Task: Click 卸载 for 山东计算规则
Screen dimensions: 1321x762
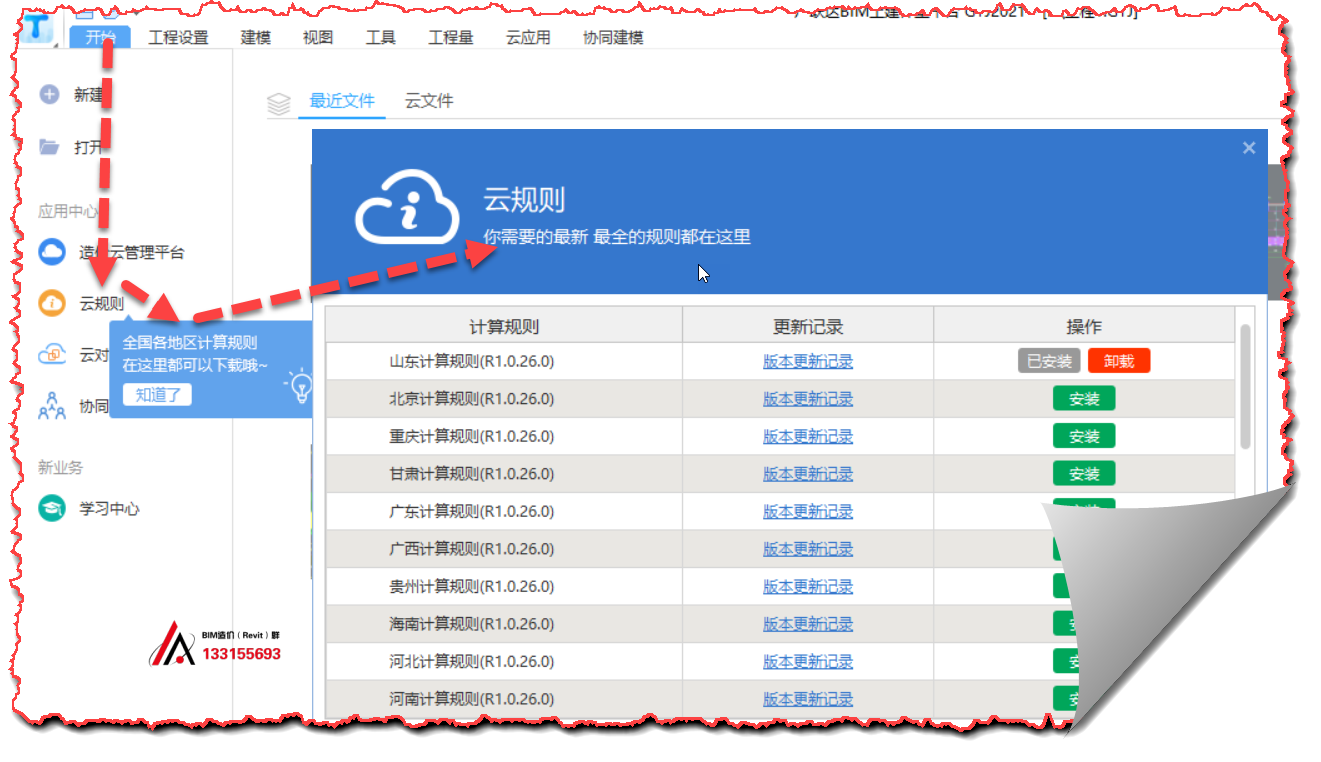Action: [1119, 361]
